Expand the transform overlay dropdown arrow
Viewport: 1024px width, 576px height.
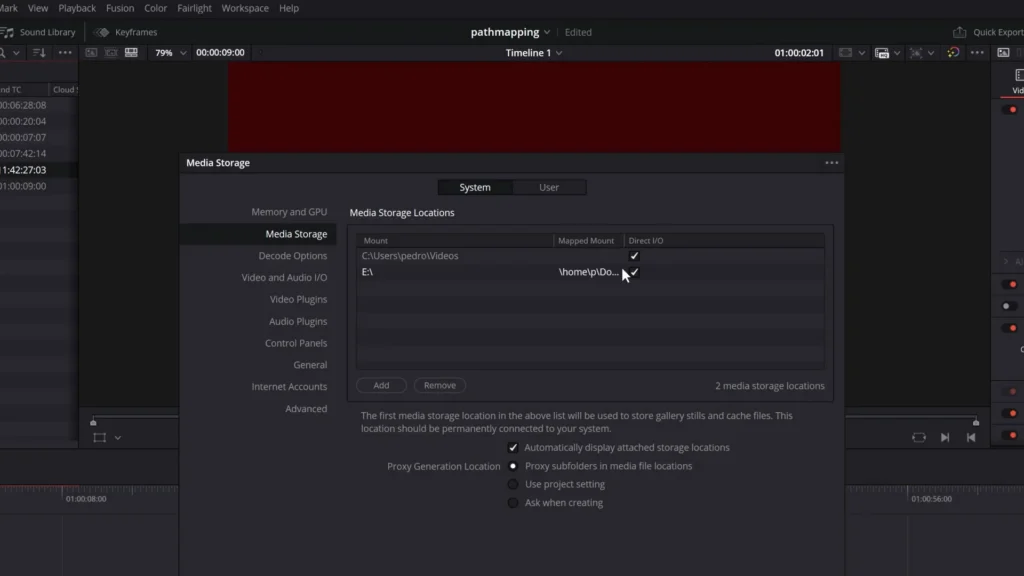pos(931,53)
